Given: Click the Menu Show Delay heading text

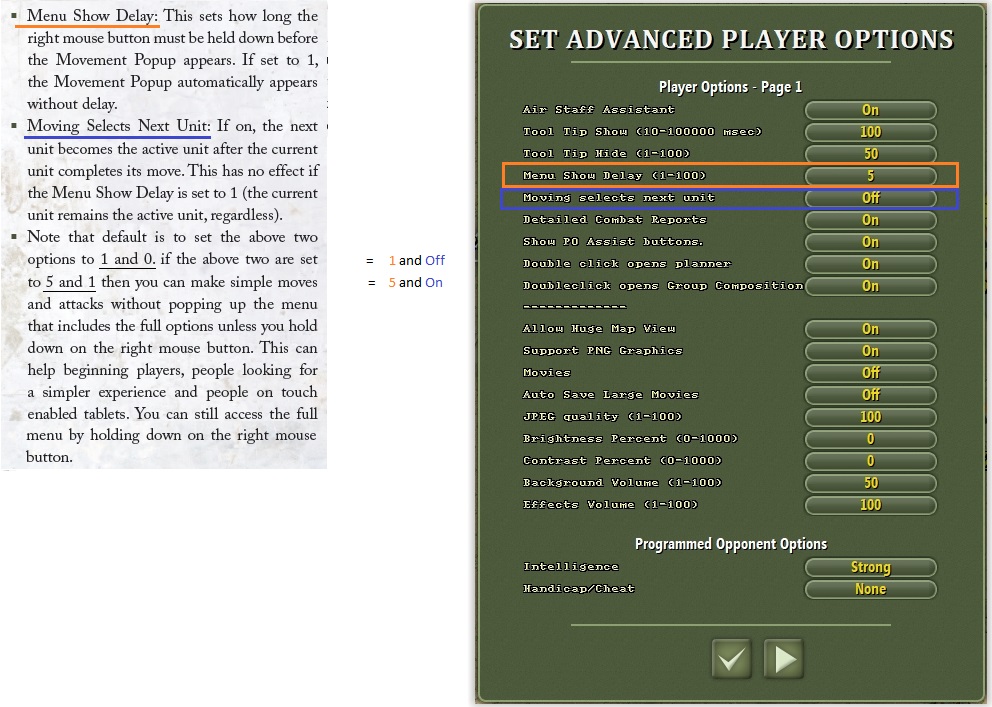Looking at the screenshot, I should 92,16.
